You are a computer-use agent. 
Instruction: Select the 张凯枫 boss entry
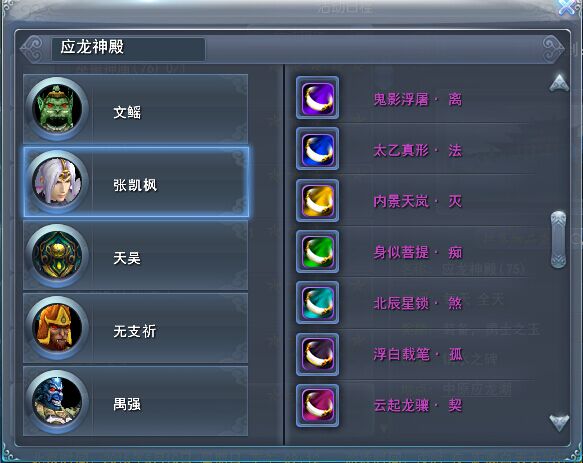tap(136, 182)
